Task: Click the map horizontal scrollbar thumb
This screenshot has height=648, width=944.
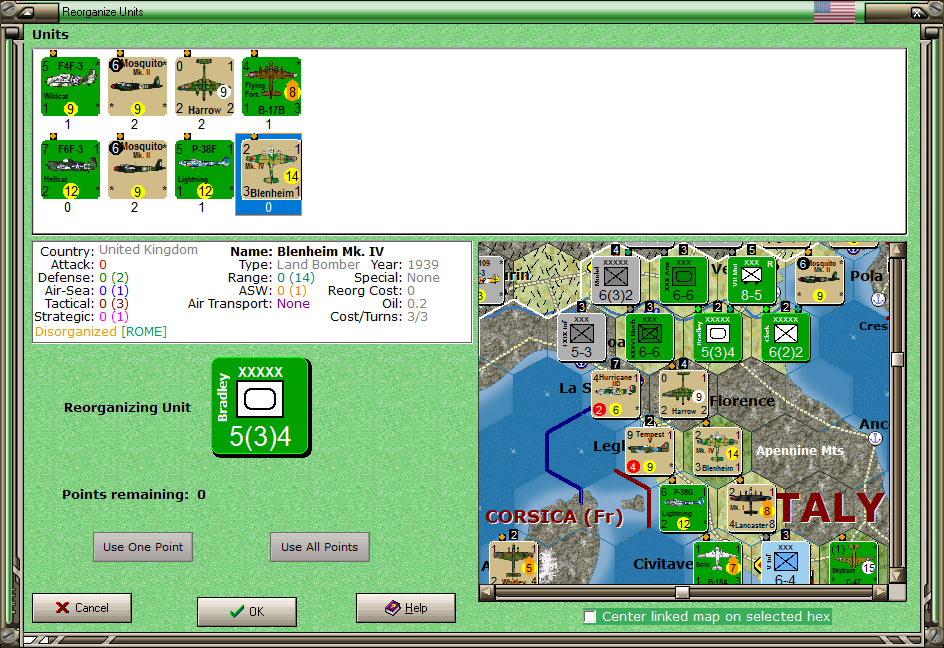Action: pyautogui.click(x=682, y=593)
